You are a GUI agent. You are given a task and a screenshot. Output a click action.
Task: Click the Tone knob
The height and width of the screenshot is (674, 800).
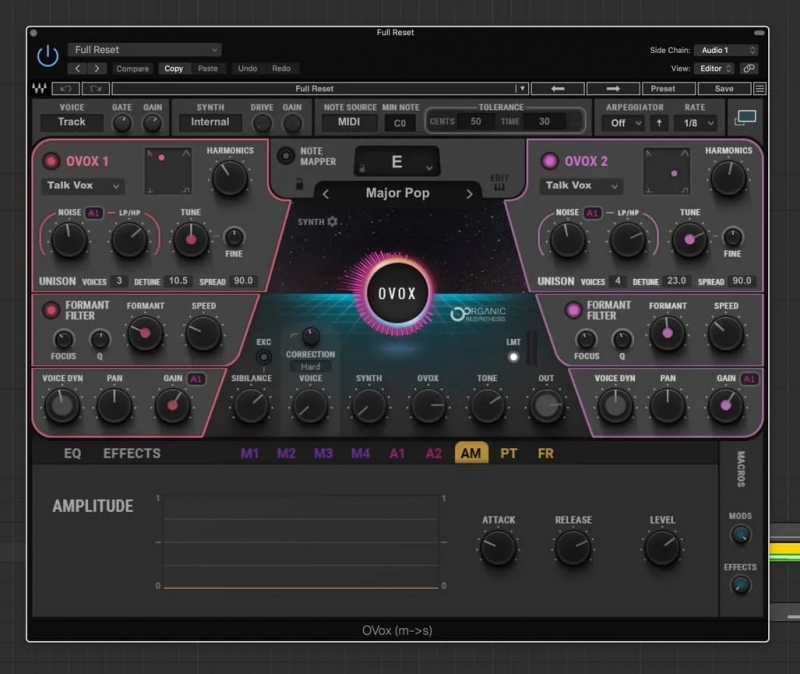tap(487, 406)
